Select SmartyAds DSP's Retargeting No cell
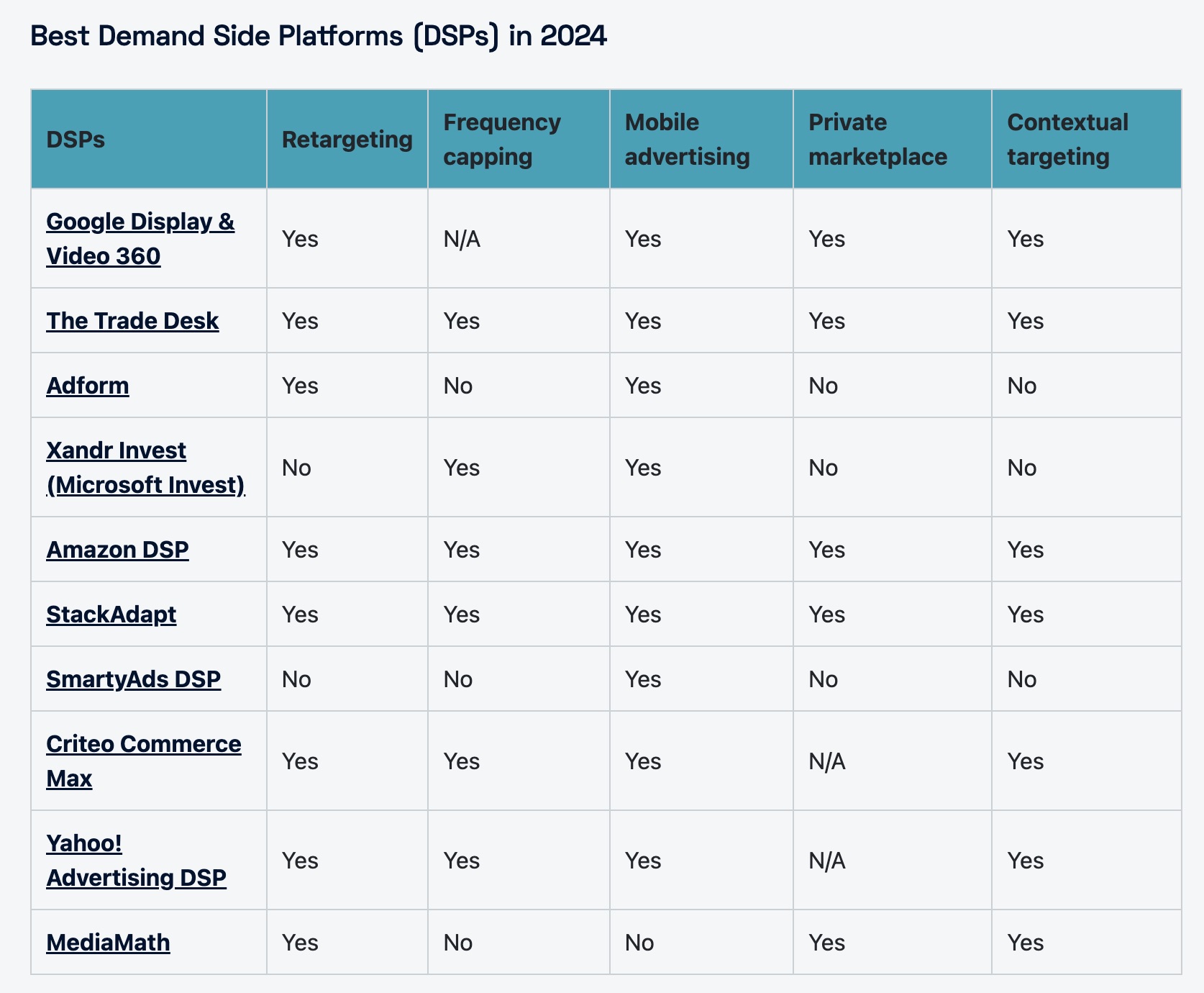This screenshot has width=1204, height=993. [347, 679]
